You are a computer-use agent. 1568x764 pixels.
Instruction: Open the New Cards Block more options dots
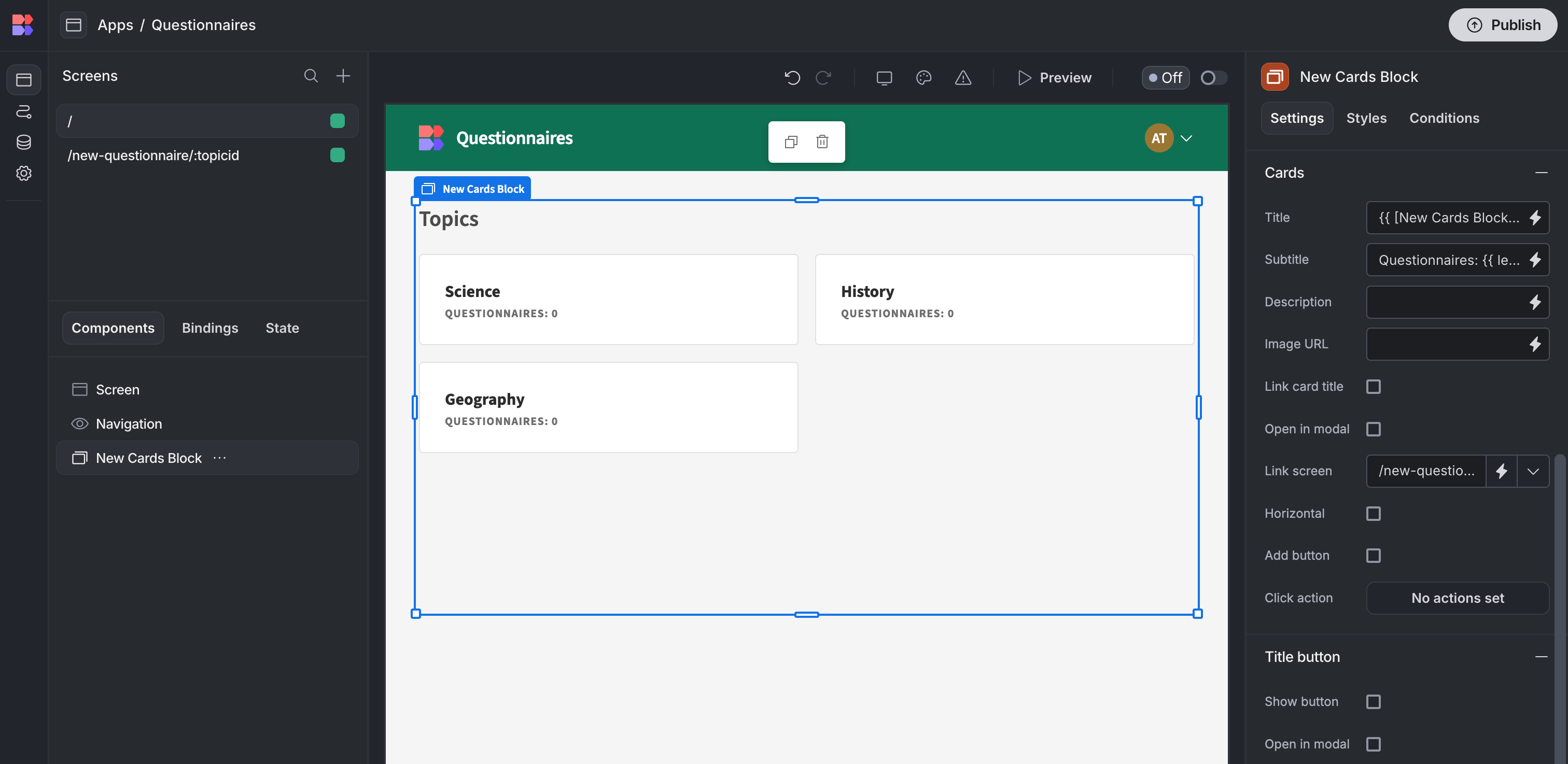click(220, 458)
